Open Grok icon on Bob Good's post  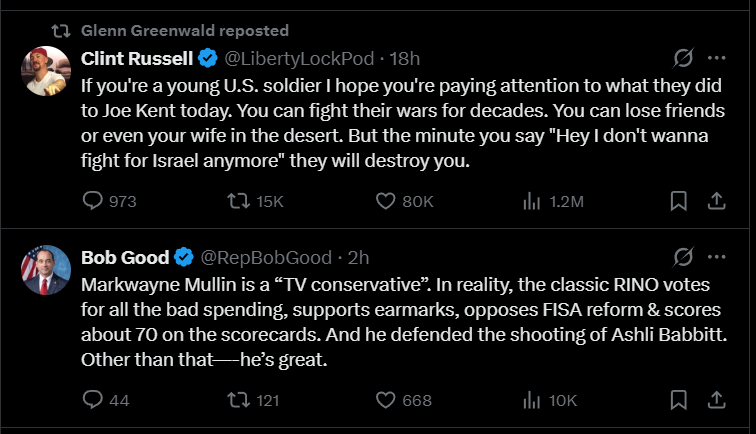(685, 256)
